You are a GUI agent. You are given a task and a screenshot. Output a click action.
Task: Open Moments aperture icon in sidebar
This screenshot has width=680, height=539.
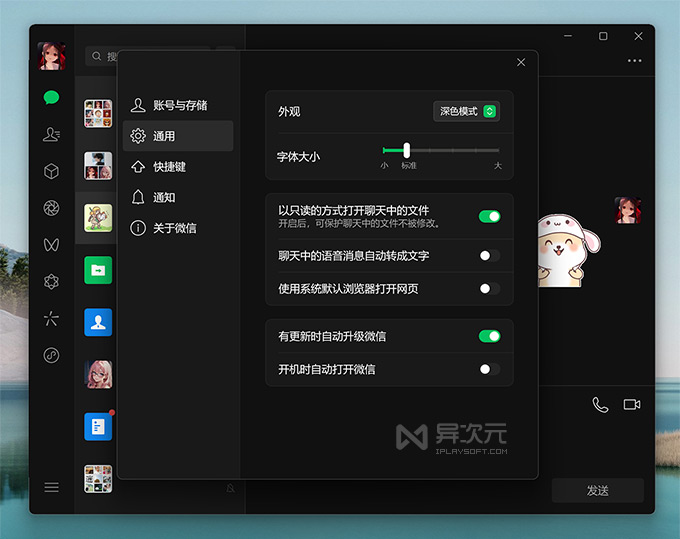click(51, 208)
